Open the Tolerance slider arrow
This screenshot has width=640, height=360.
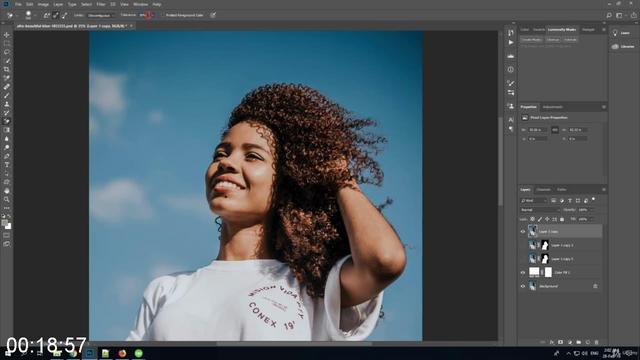coord(153,15)
